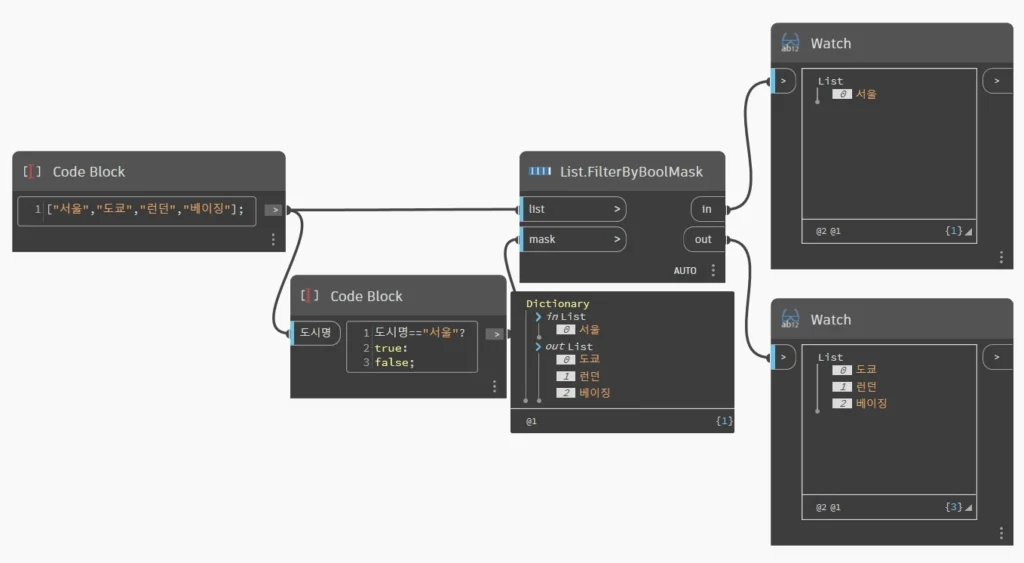The height and width of the screenshot is (563, 1024).
Task: Open the bottom Watch node options dots
Action: 1001,534
